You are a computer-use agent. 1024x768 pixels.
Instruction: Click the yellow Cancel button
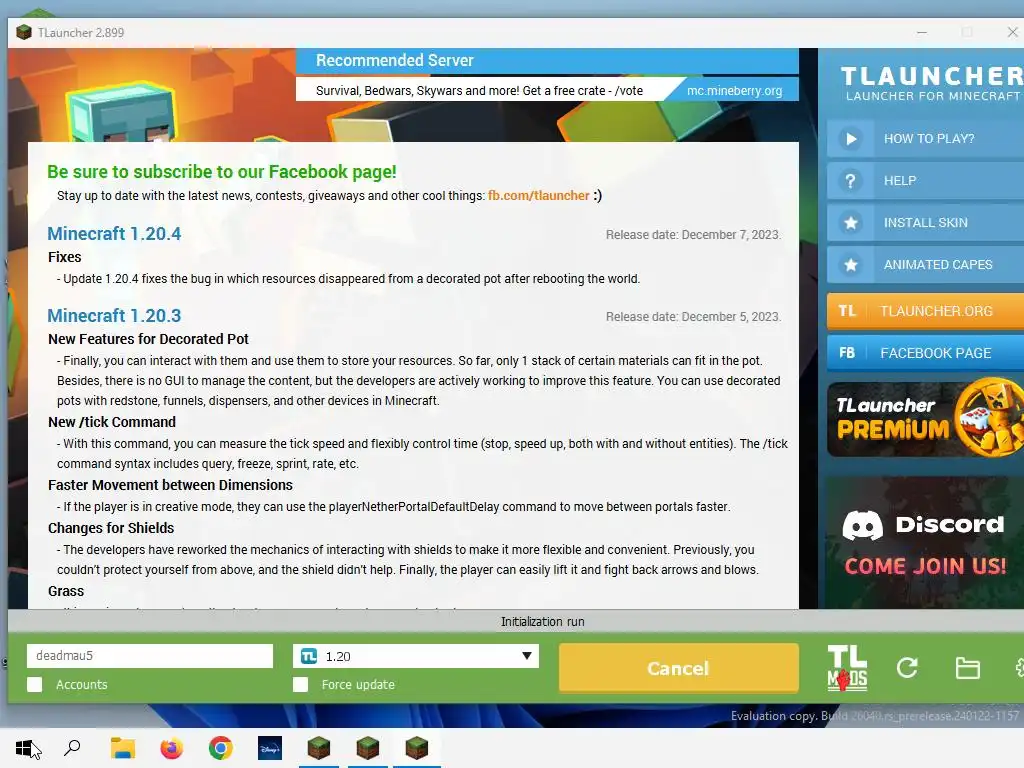[679, 668]
